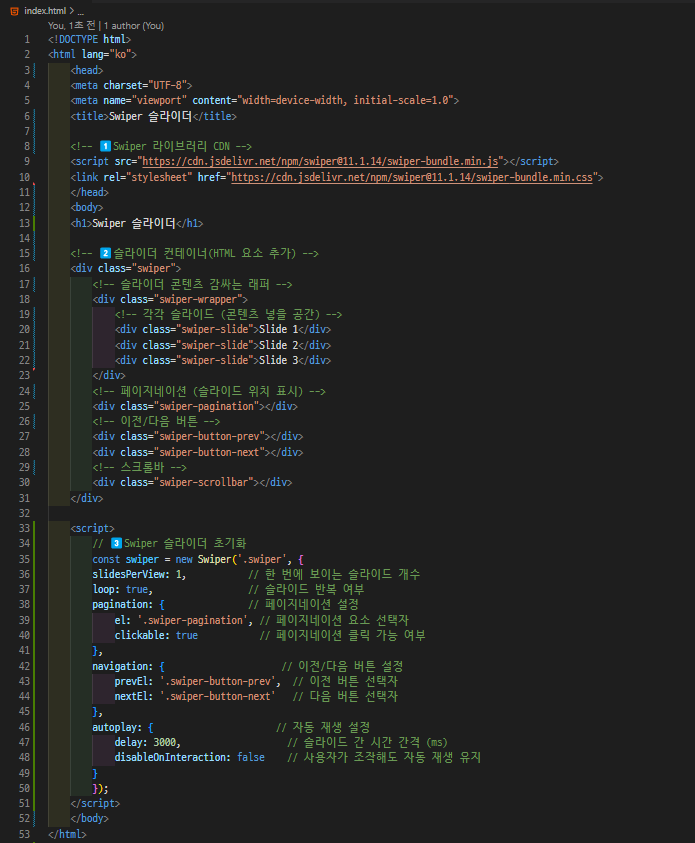The height and width of the screenshot is (843, 695).
Task: Select line number 50 in the gutter
Action: [x=24, y=789]
